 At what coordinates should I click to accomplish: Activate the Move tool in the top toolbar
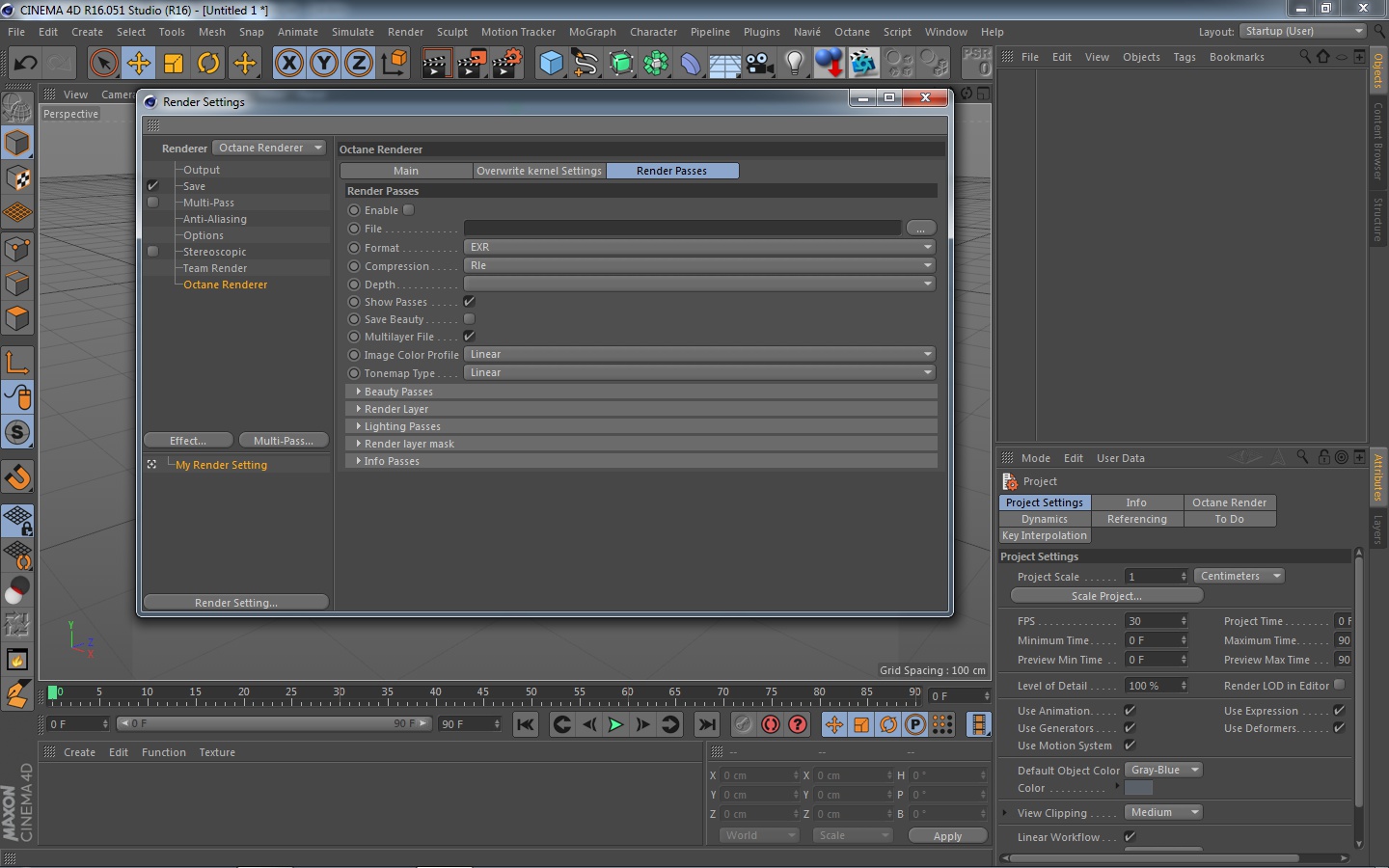tap(138, 64)
